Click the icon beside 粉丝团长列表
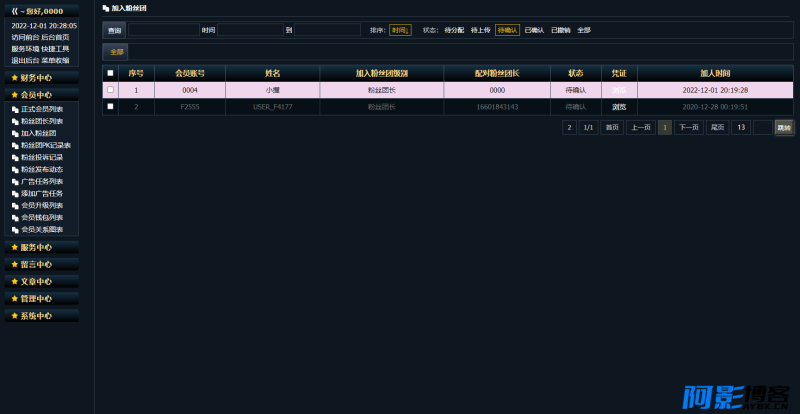This screenshot has height=414, width=800. [15, 121]
